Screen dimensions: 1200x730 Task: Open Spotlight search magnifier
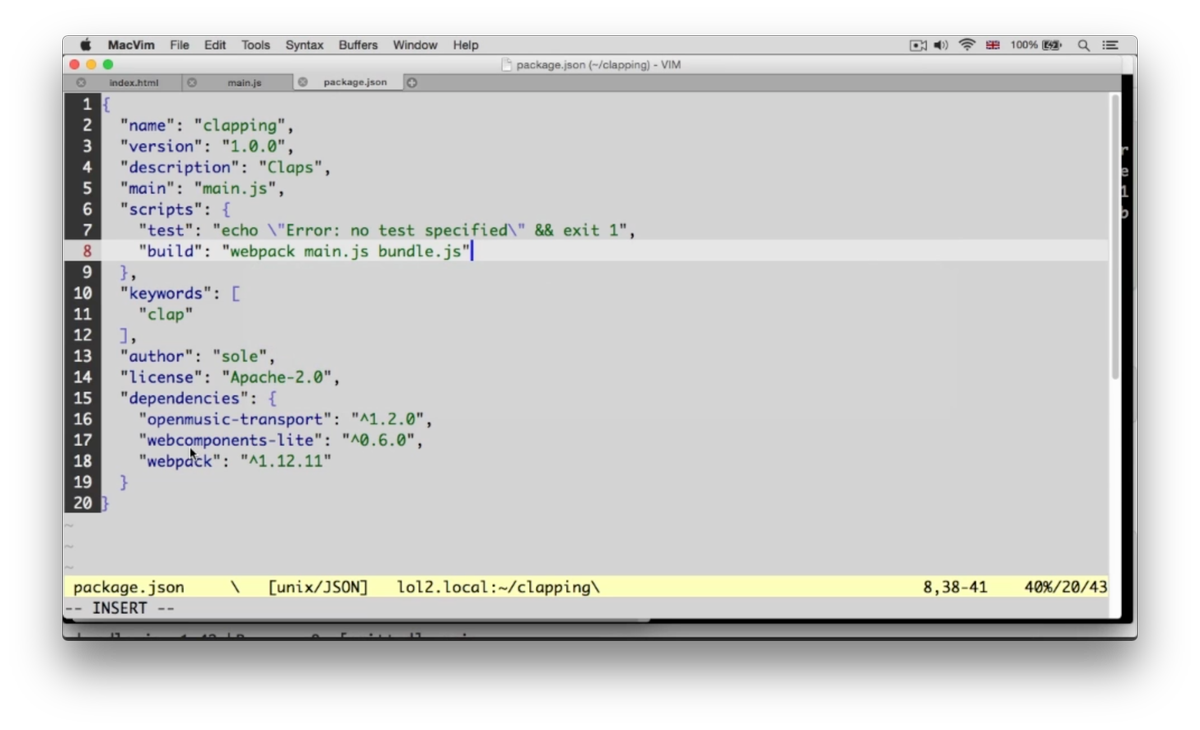1084,45
